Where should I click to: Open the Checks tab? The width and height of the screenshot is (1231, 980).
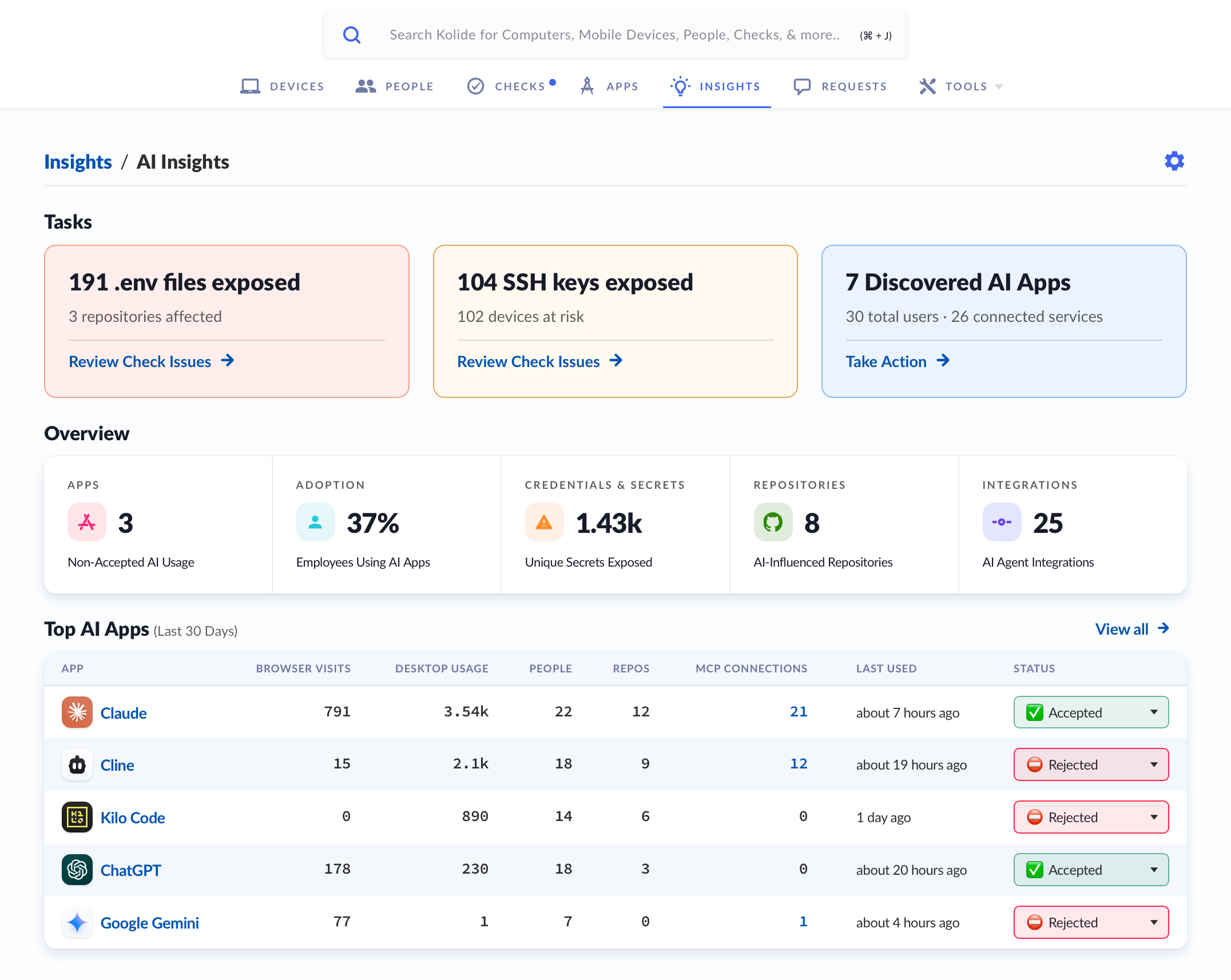[511, 86]
